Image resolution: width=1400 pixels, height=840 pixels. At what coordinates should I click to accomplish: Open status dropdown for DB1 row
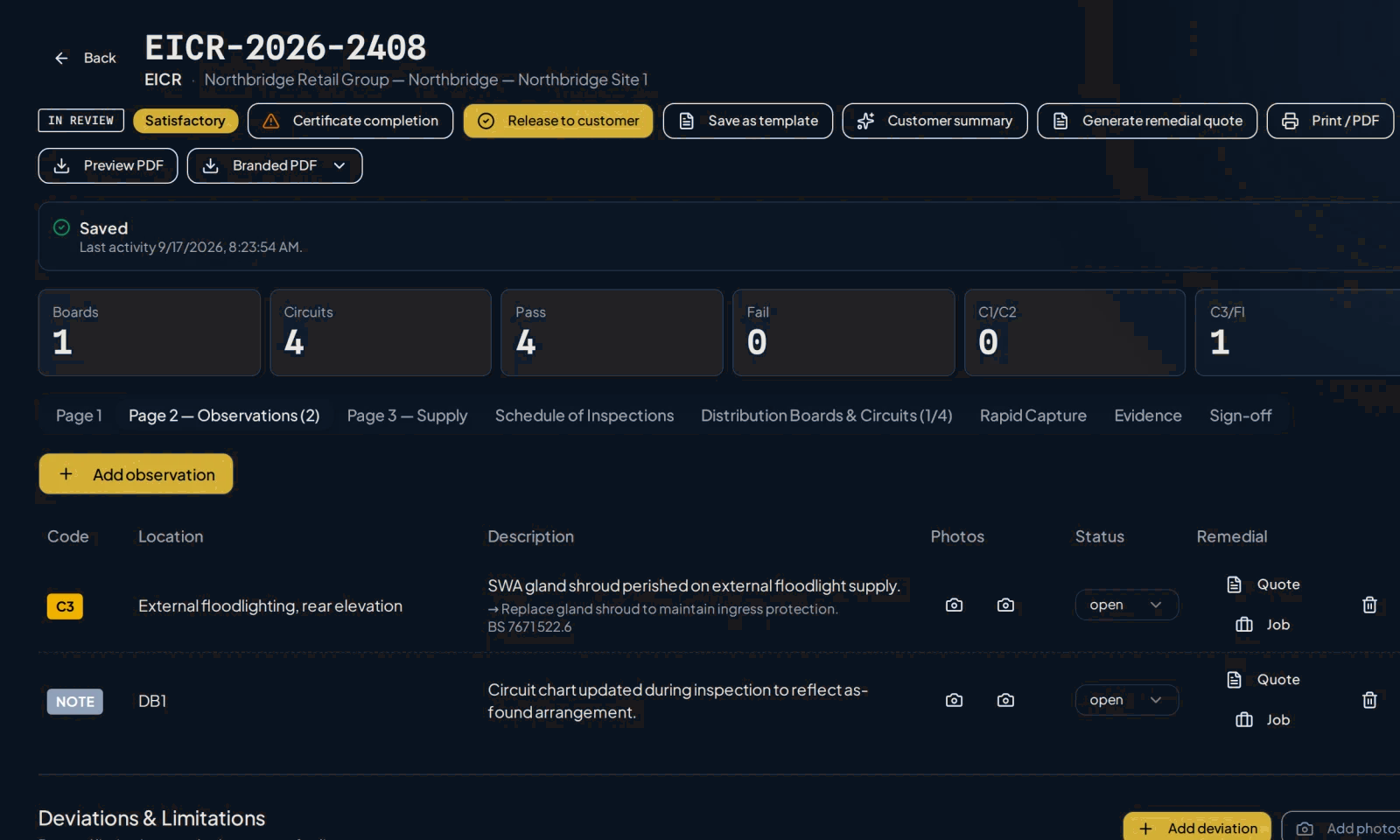tap(1126, 700)
